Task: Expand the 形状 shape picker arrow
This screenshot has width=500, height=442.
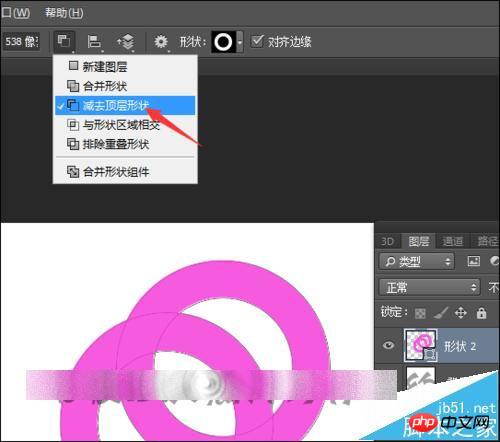Action: coord(240,42)
